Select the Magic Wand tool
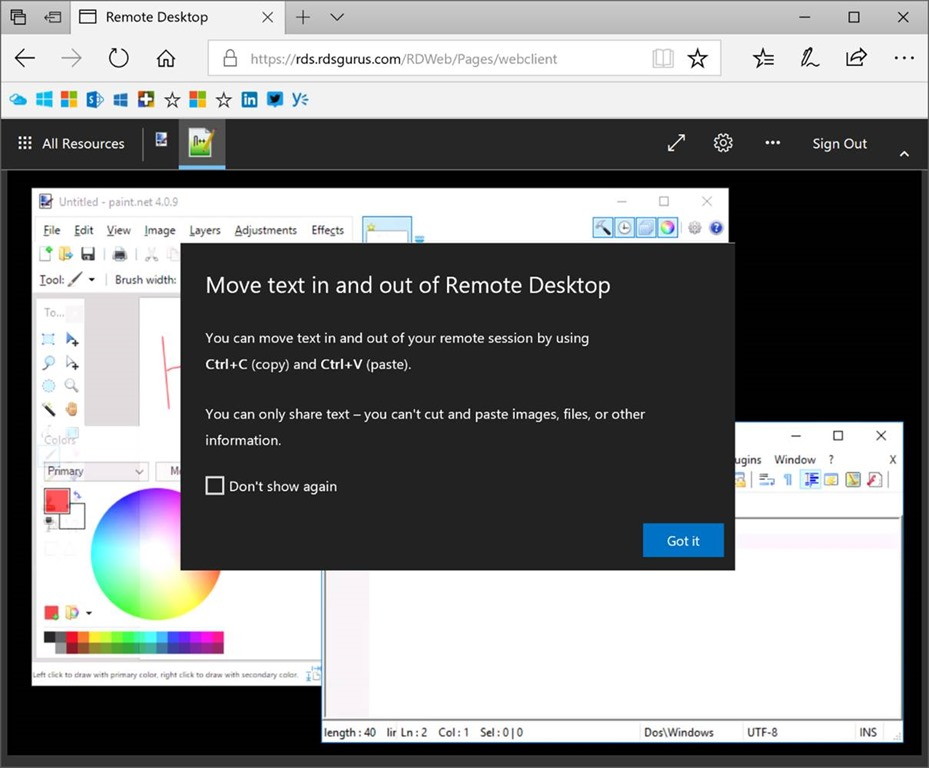This screenshot has width=929, height=768. click(49, 409)
